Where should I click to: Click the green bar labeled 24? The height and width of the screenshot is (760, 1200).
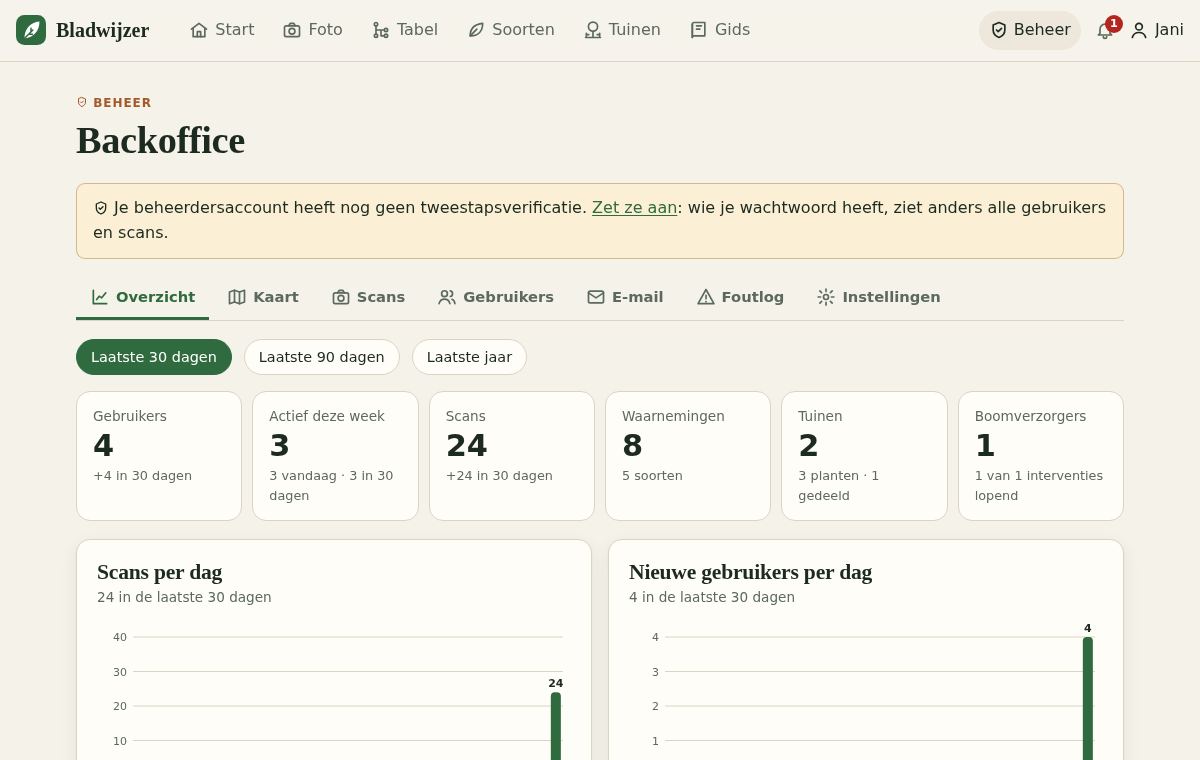pyautogui.click(x=556, y=726)
